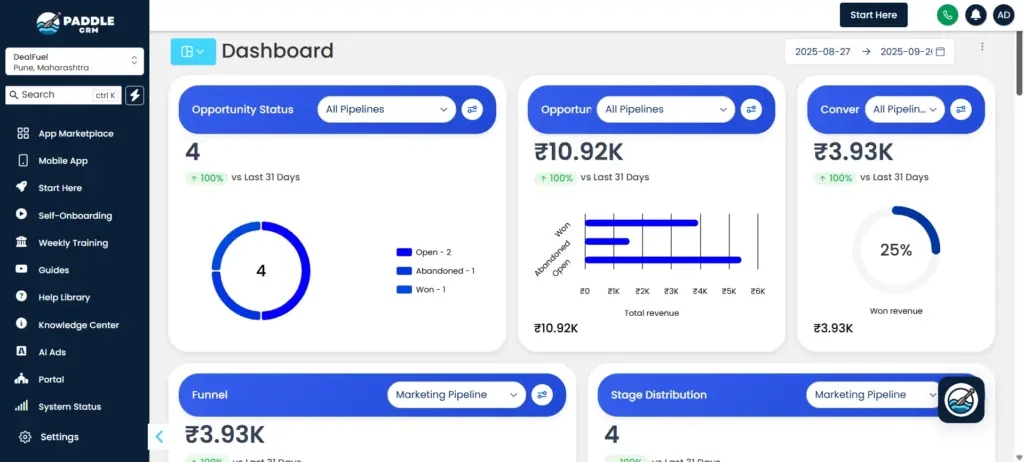Click the start date 2025-08-27
Viewport: 1024px width, 462px height.
(822, 52)
